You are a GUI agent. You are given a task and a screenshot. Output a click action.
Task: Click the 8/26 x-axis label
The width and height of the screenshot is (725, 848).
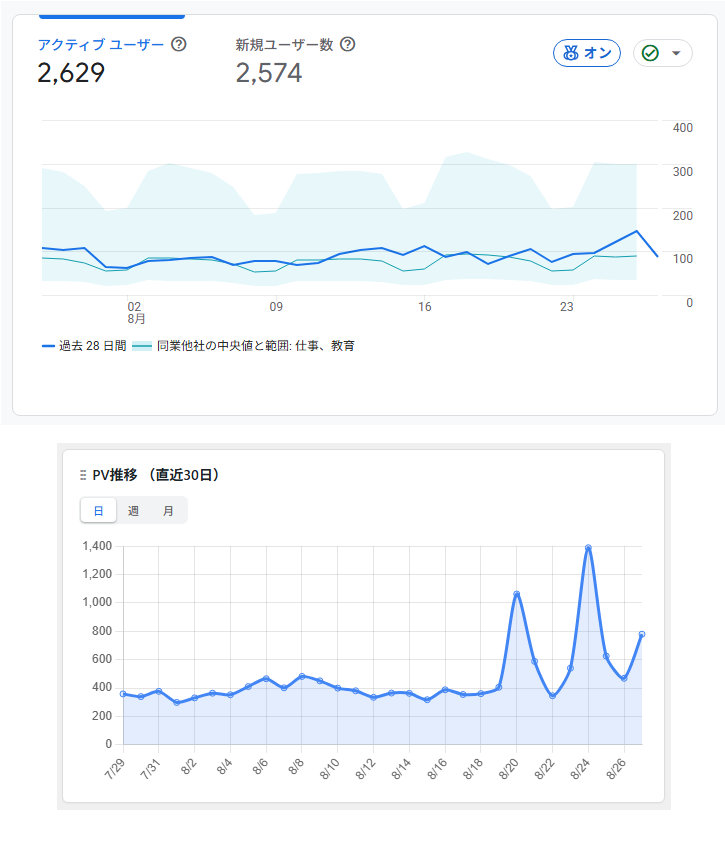615,768
